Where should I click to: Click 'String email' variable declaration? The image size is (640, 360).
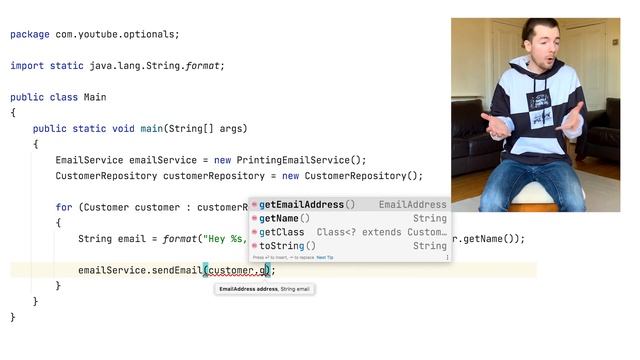(112, 239)
